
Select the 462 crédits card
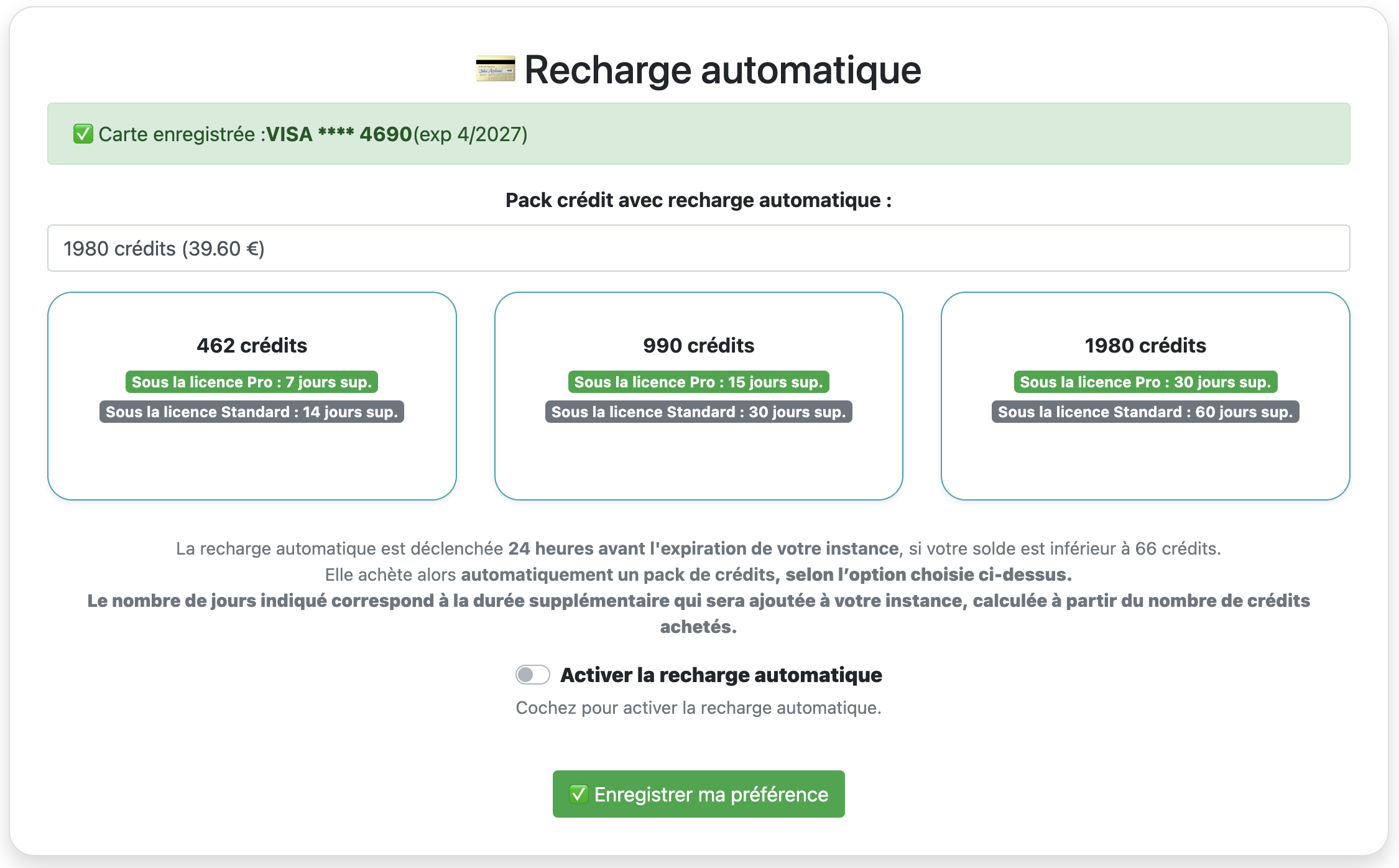pos(252,396)
